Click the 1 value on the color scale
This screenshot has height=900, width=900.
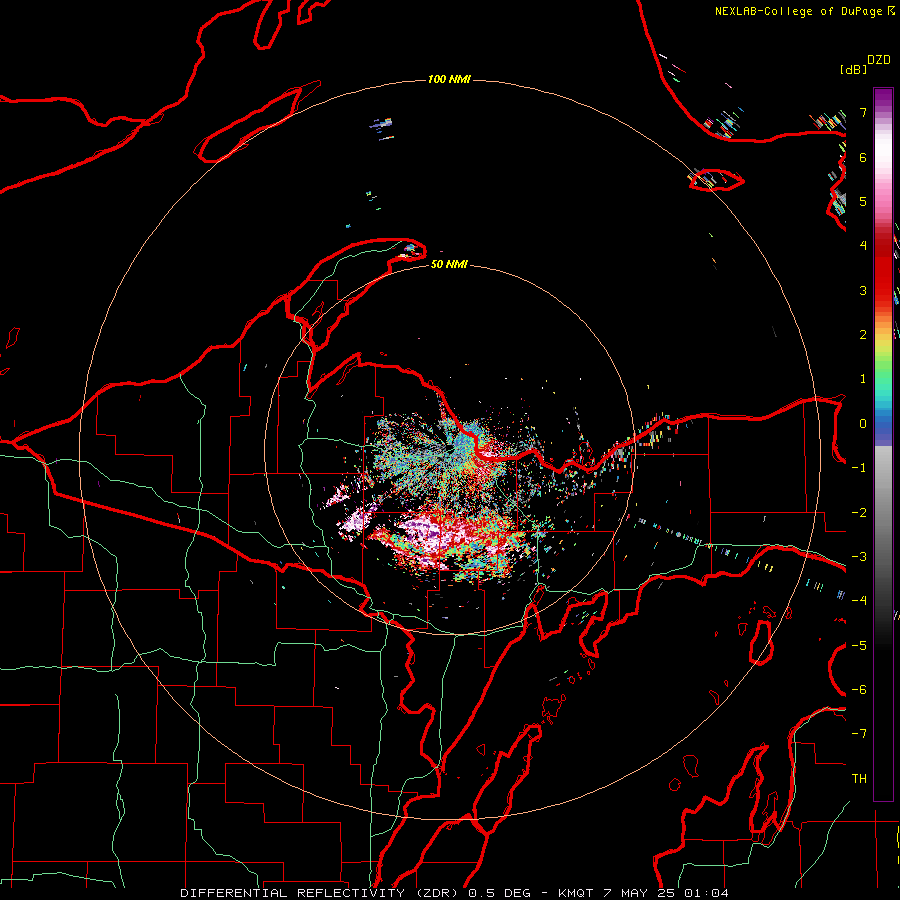pos(863,379)
